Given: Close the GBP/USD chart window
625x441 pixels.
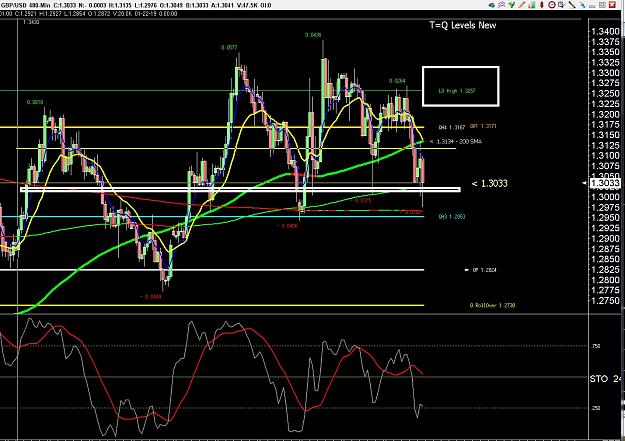Looking at the screenshot, I should (x=612, y=5).
